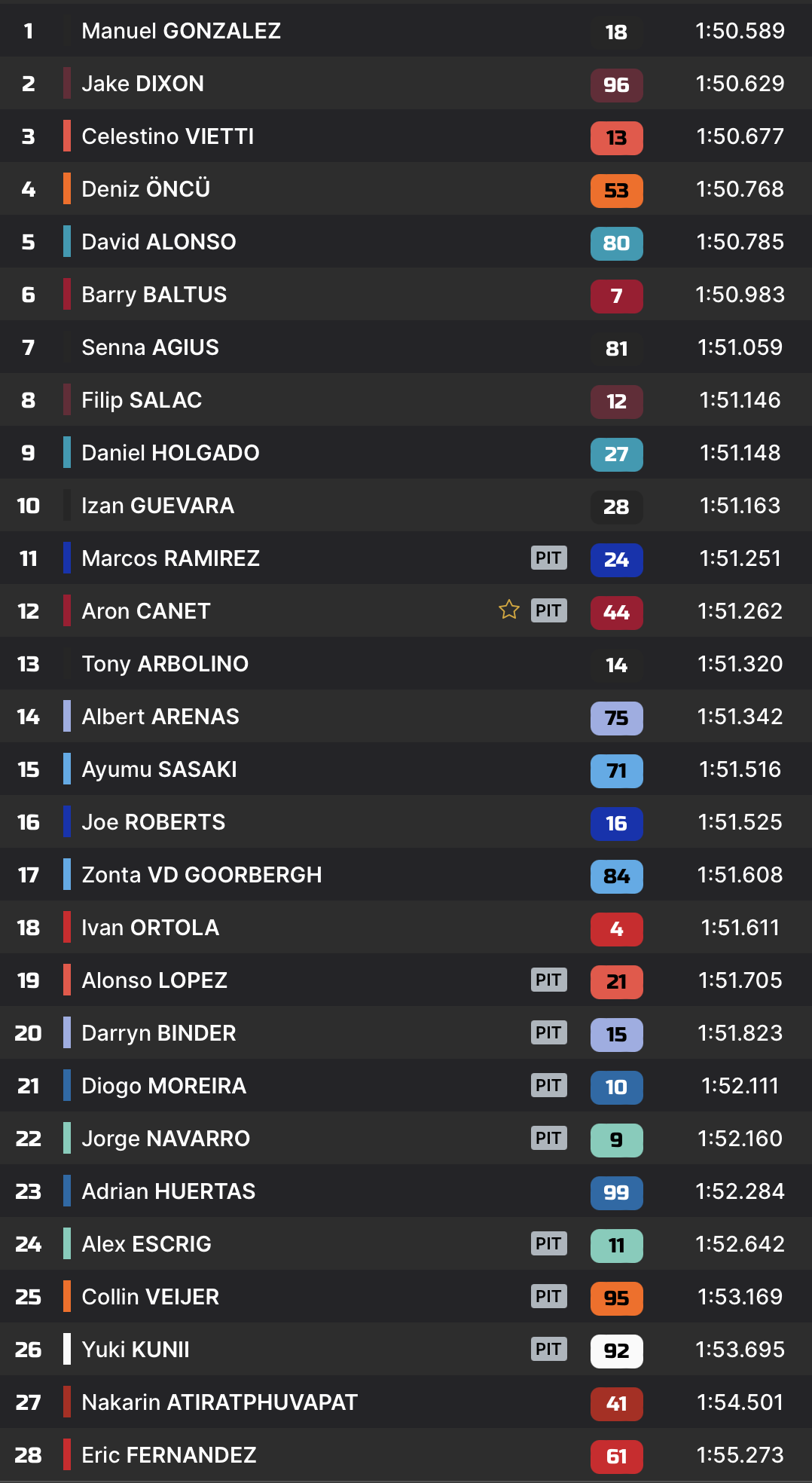This screenshot has width=812, height=1483.
Task: Click the red number badge 61
Action: point(616,1456)
